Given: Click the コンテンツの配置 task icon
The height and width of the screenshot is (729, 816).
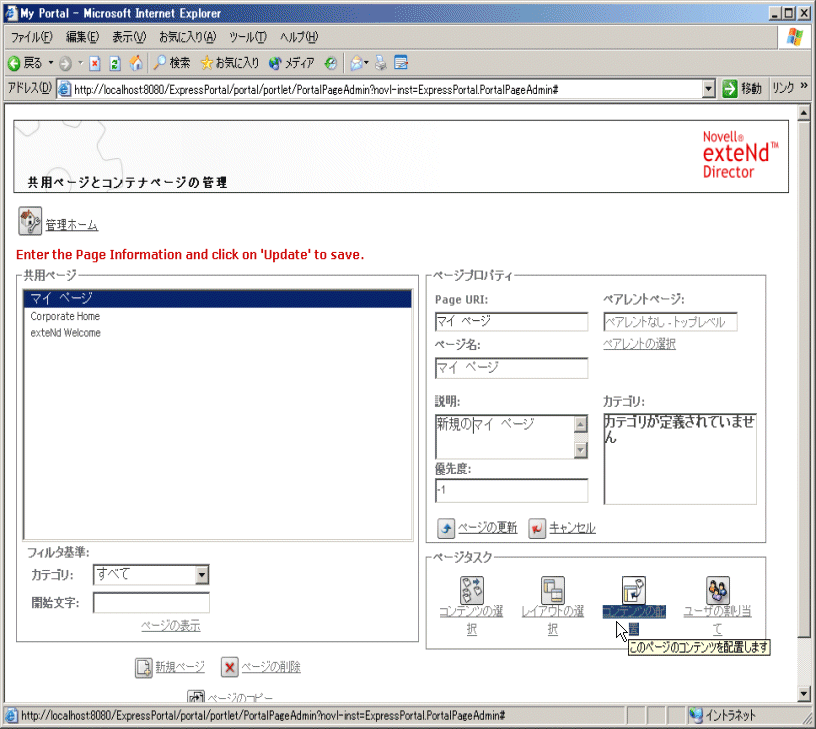Looking at the screenshot, I should (x=634, y=590).
